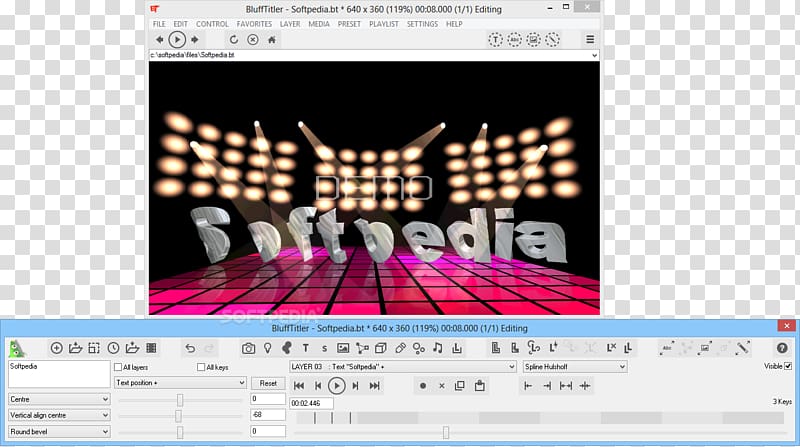Open the MEDIA menu

click(x=319, y=24)
